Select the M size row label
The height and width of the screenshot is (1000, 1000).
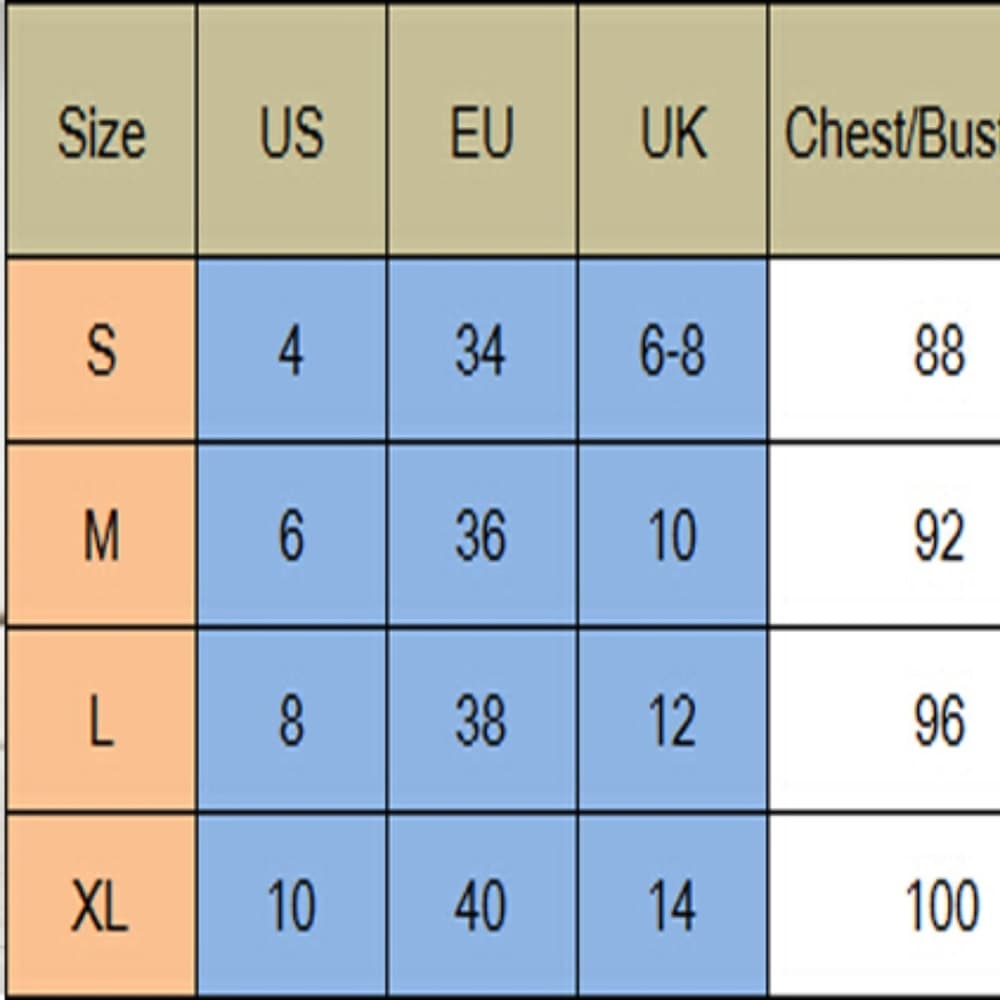tap(101, 536)
